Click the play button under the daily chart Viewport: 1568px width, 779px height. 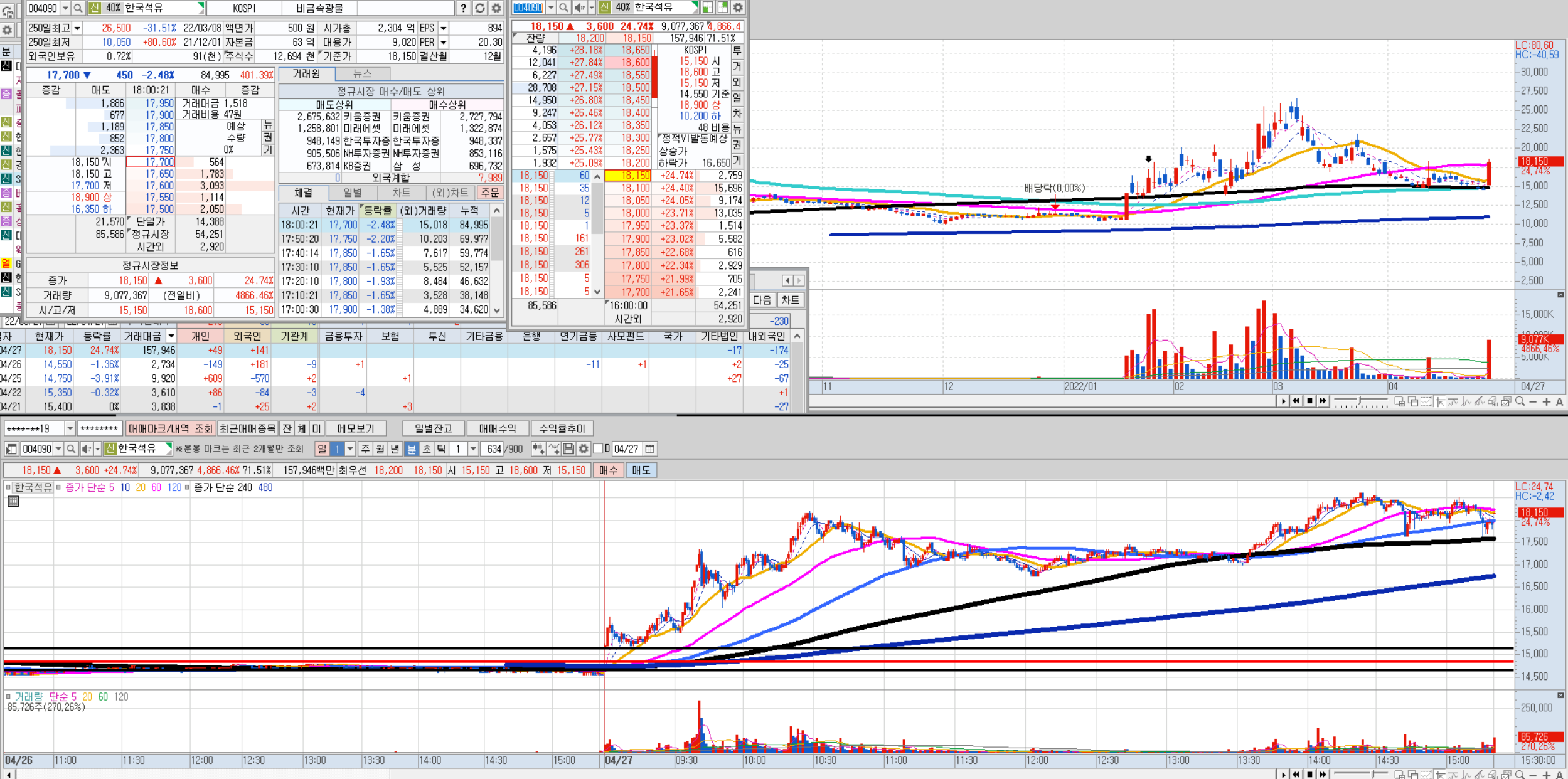point(1283,401)
